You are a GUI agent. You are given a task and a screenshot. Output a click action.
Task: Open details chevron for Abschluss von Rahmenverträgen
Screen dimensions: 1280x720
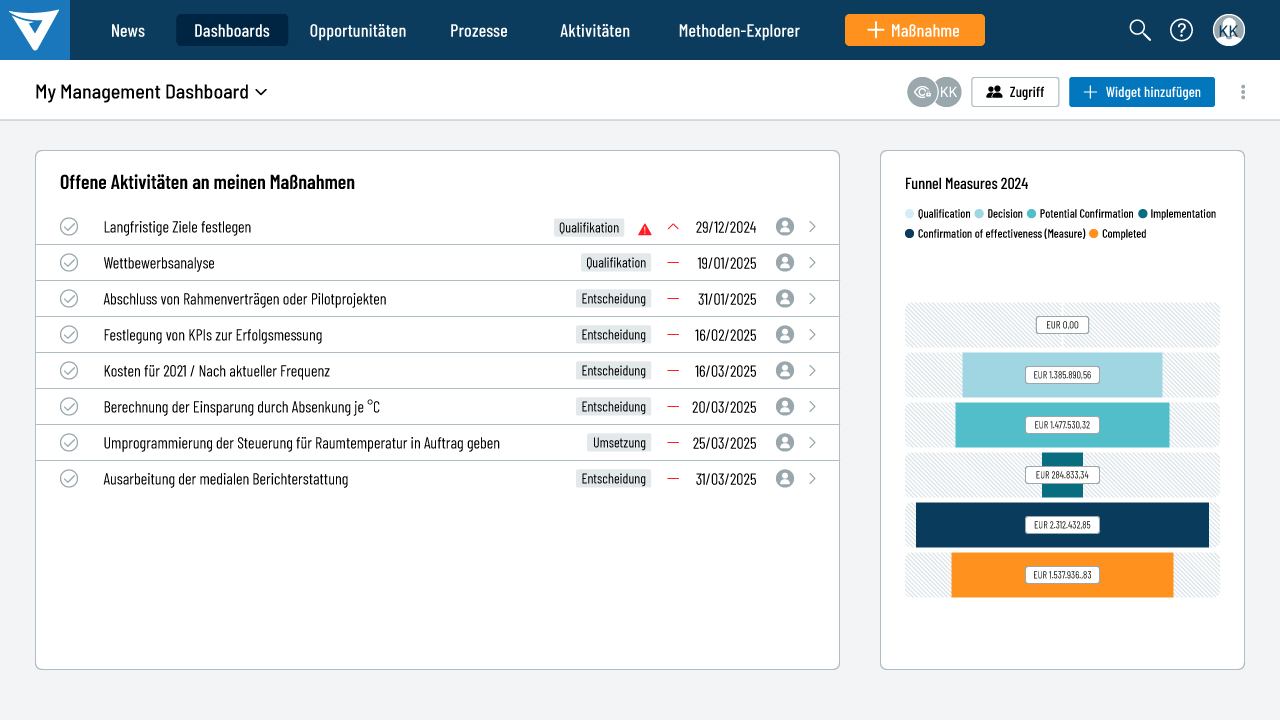(x=812, y=299)
